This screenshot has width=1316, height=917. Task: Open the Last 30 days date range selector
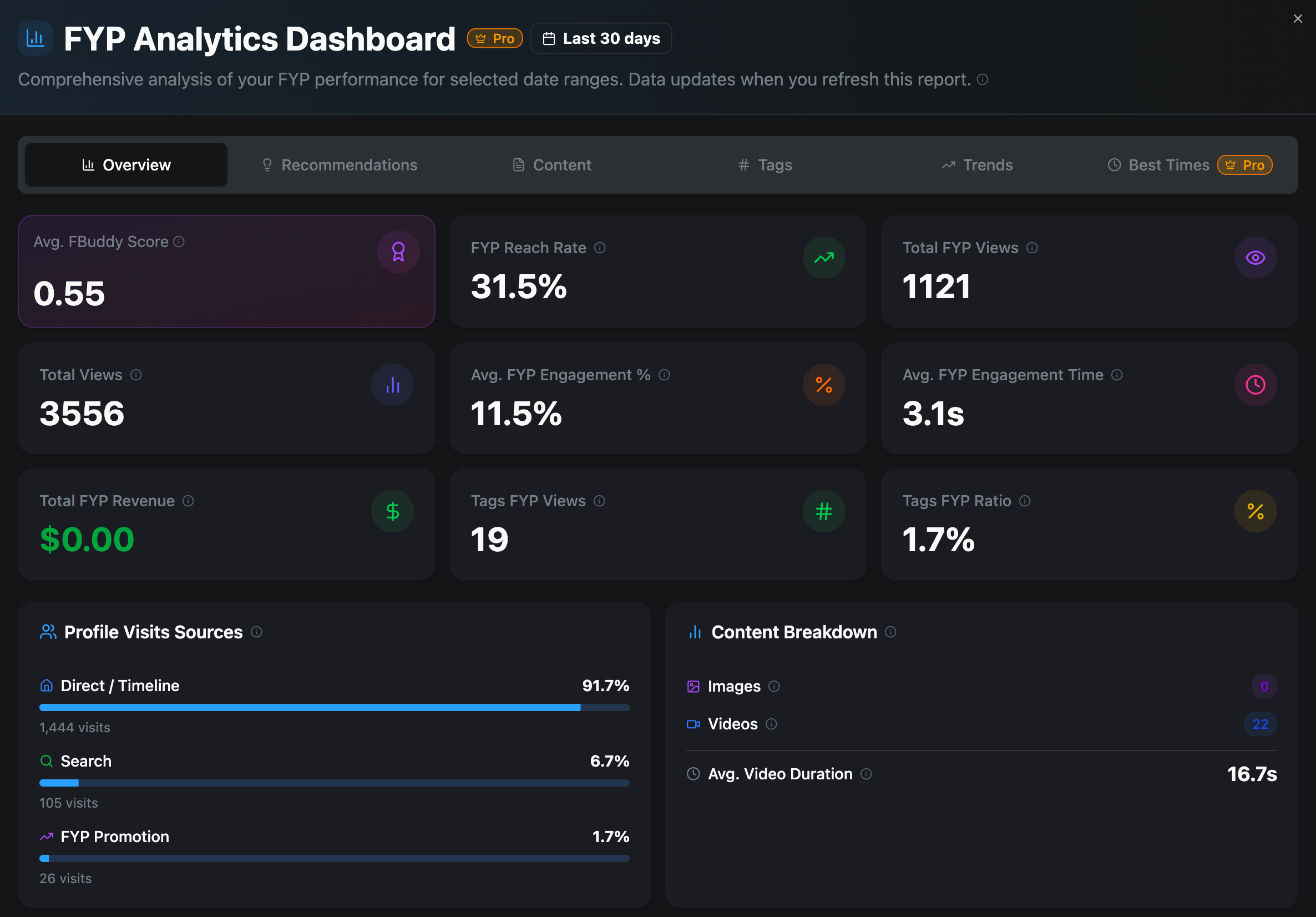[601, 38]
